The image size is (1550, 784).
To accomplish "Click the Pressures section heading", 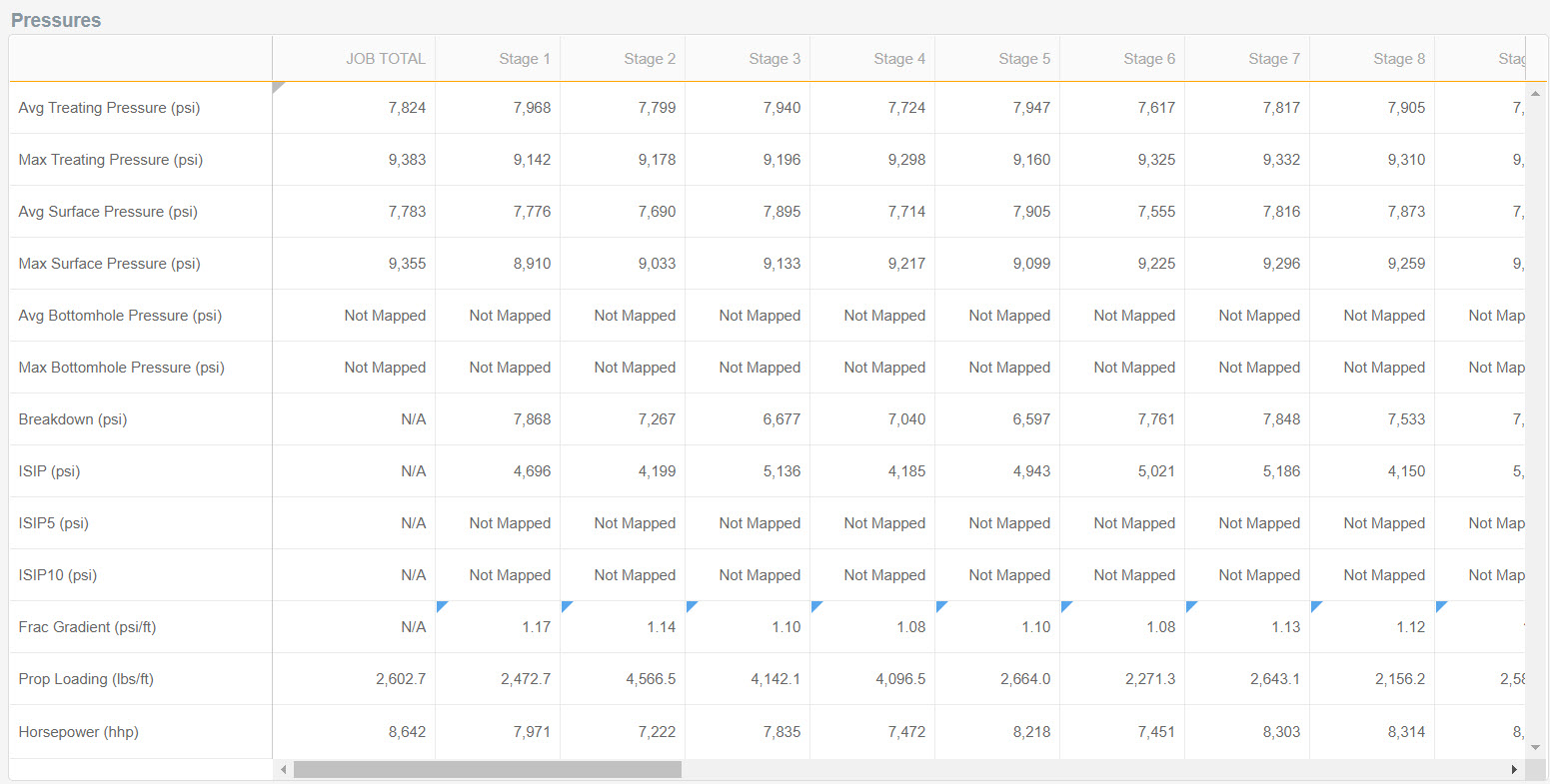I will [x=56, y=20].
